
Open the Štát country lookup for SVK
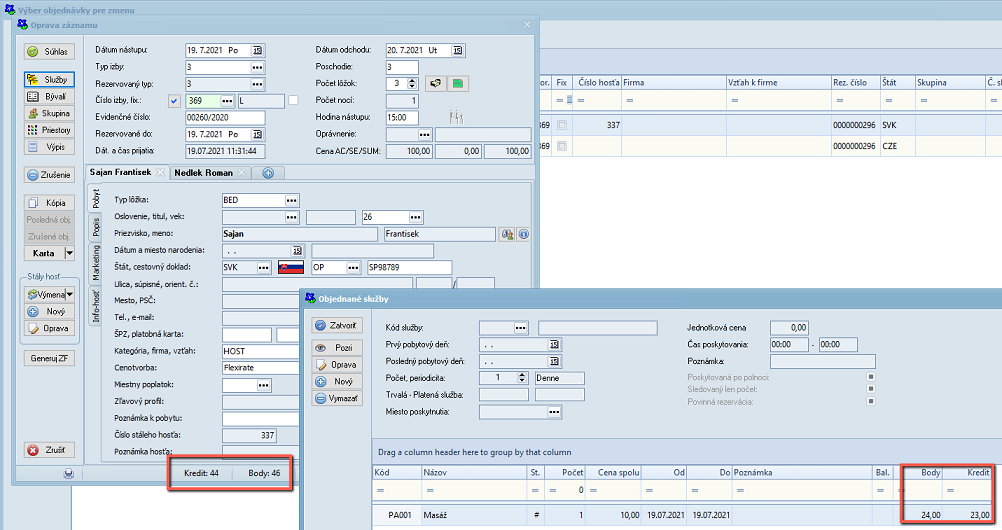pyautogui.click(x=263, y=268)
